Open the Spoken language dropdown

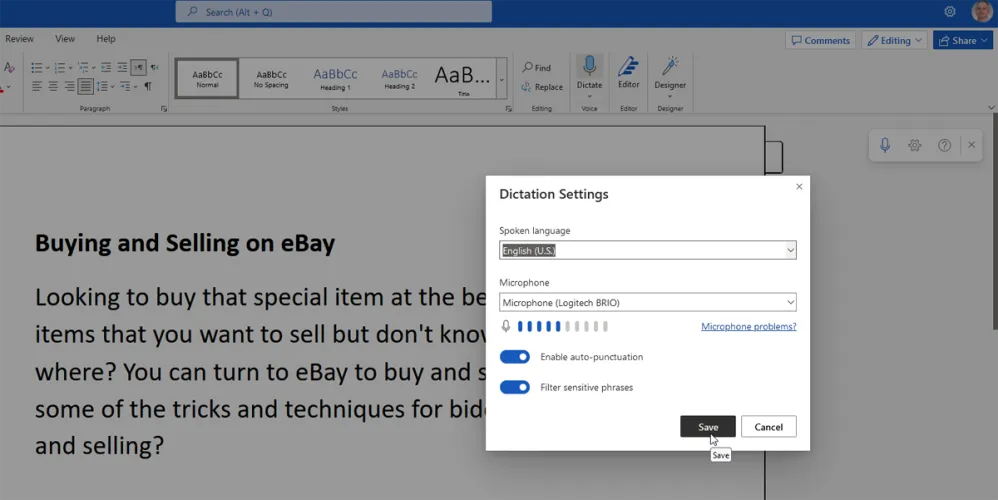click(648, 250)
